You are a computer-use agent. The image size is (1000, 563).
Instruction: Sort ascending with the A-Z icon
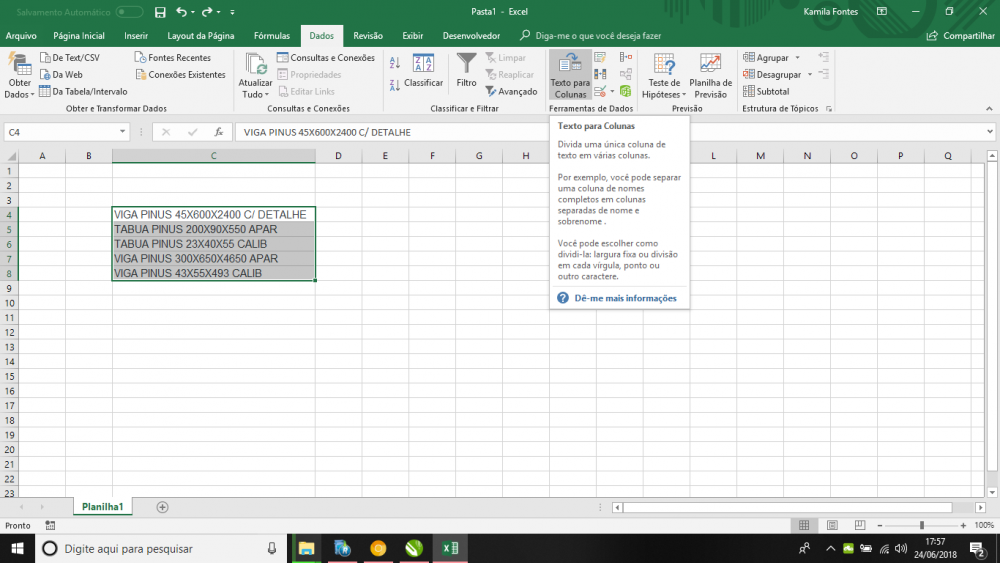(x=394, y=62)
